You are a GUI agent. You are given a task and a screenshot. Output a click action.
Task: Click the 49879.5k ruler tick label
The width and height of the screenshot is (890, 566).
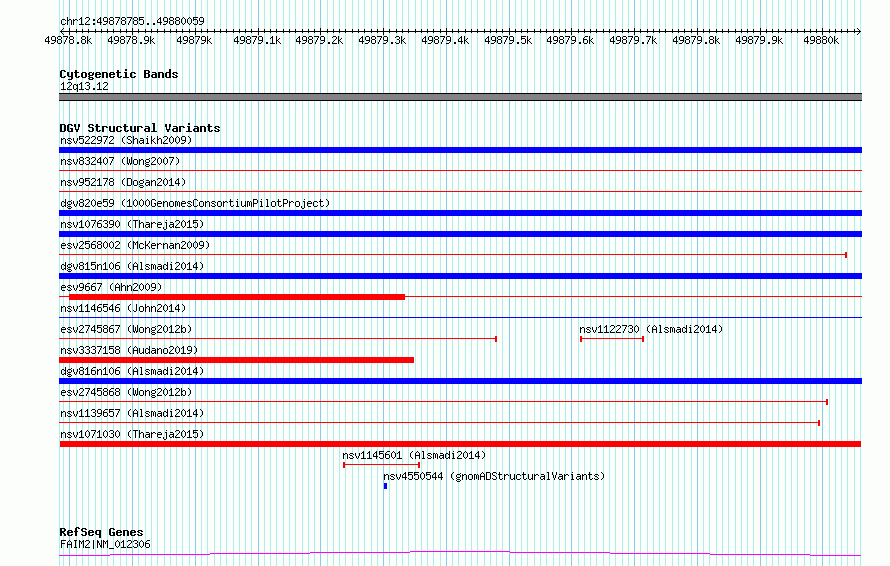click(x=509, y=40)
